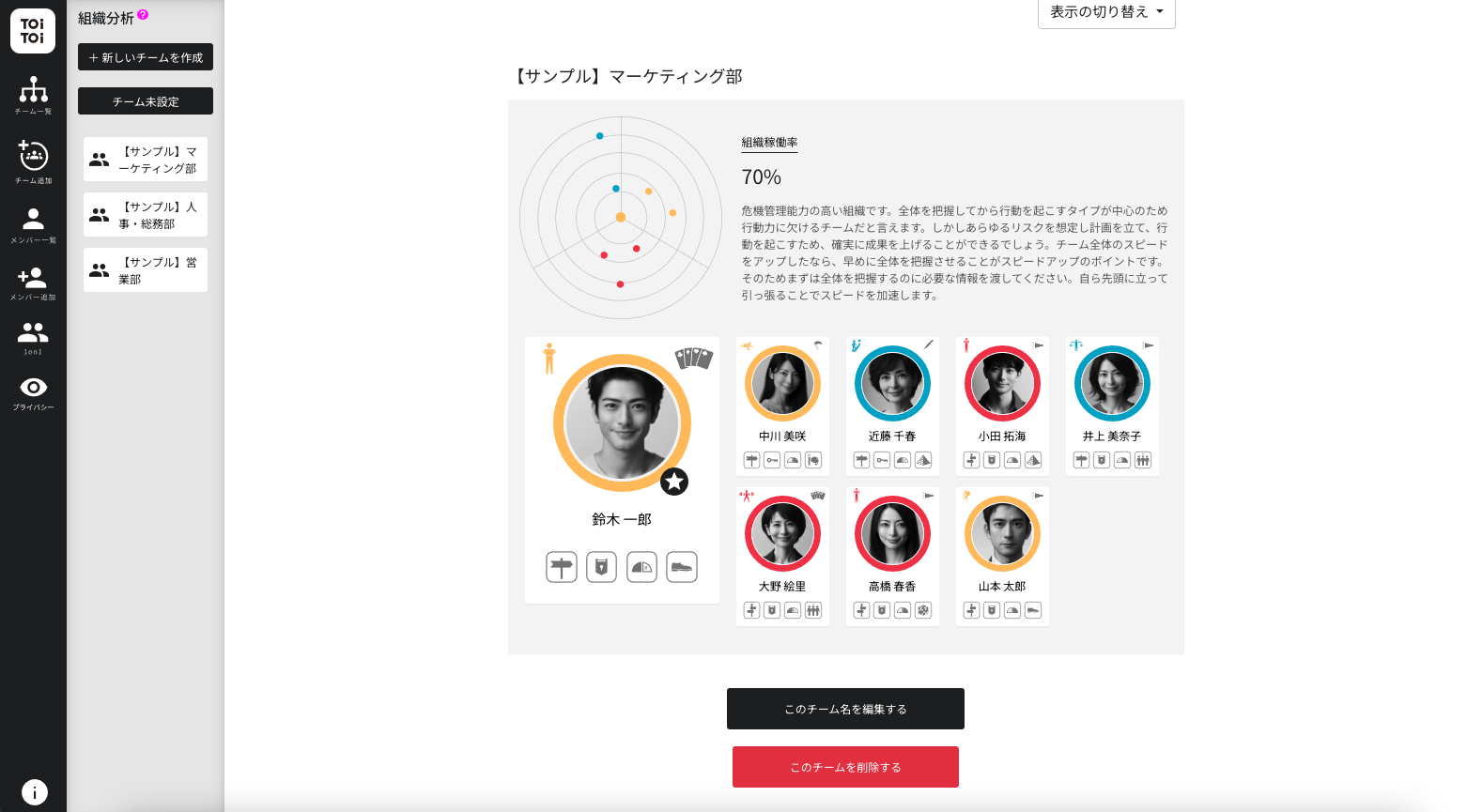This screenshot has width=1467, height=812.
Task: Click the help icon beside 組織分析
Action: pyautogui.click(x=143, y=15)
